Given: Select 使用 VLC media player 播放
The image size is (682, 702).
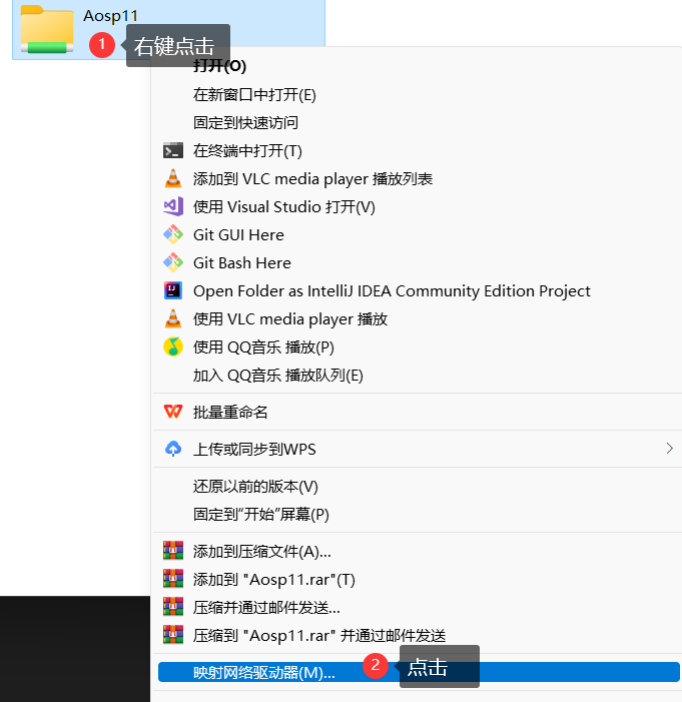Looking at the screenshot, I should 290,320.
